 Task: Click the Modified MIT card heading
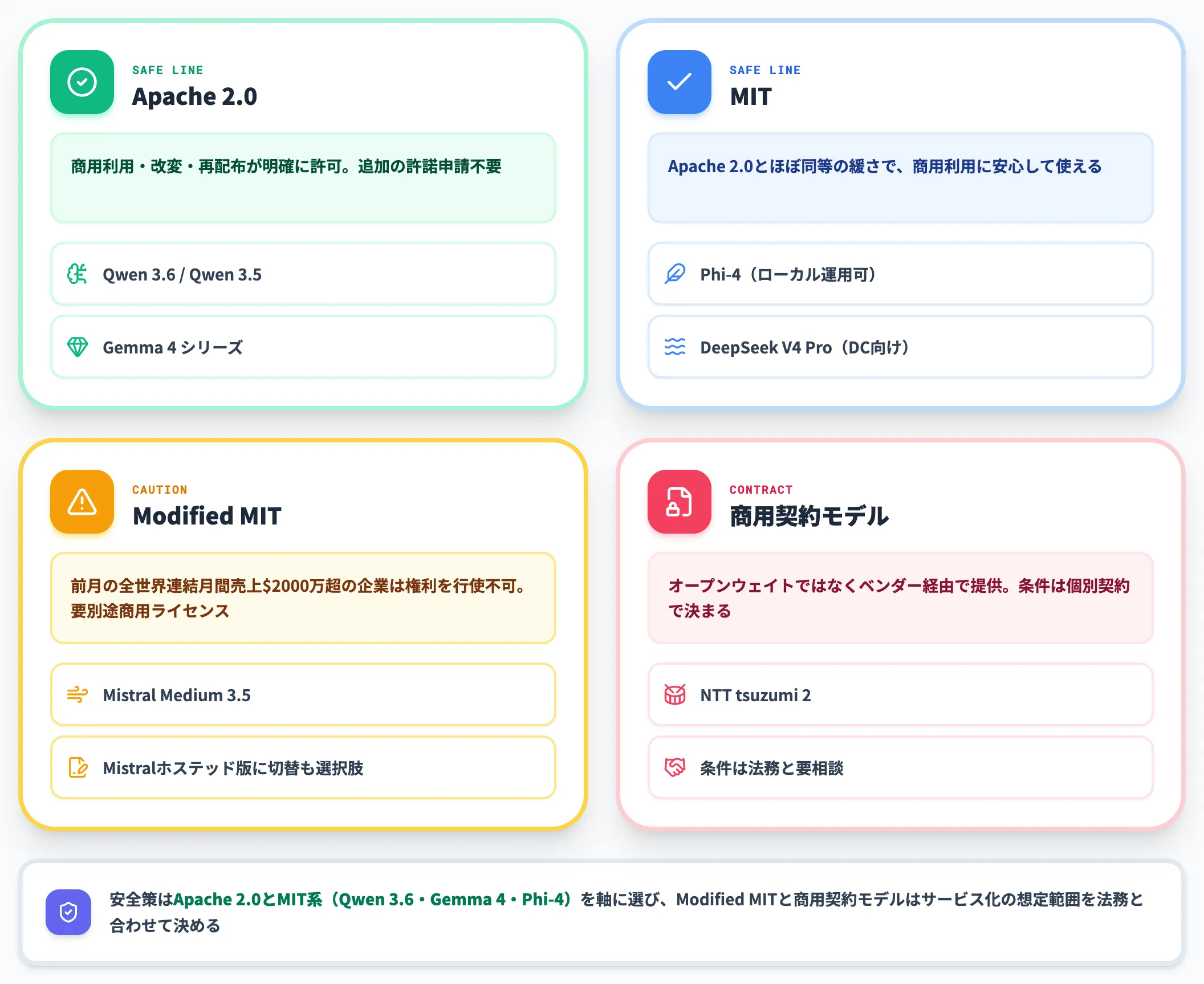click(x=207, y=516)
